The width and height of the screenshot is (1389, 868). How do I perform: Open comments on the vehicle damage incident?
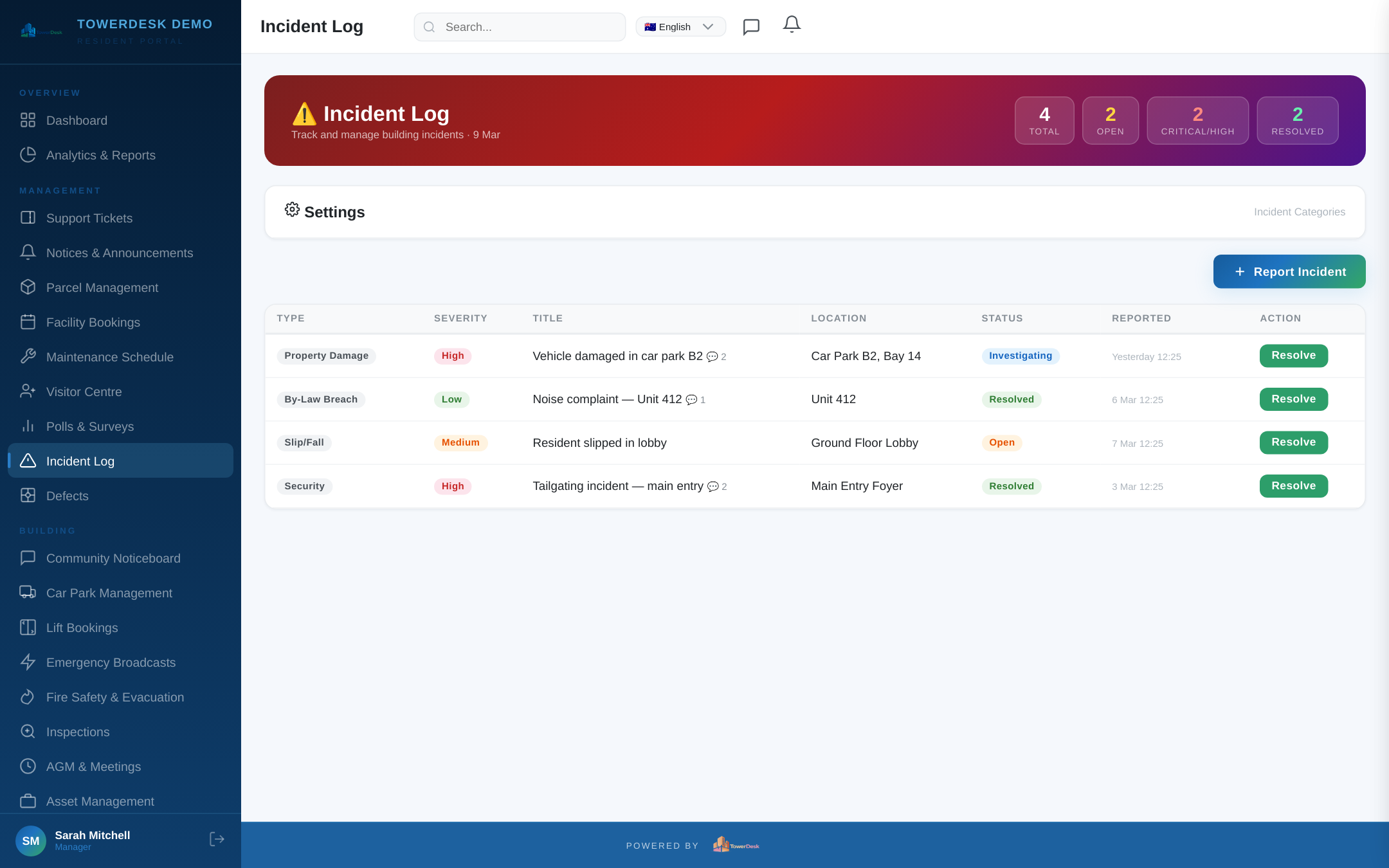[x=713, y=357]
